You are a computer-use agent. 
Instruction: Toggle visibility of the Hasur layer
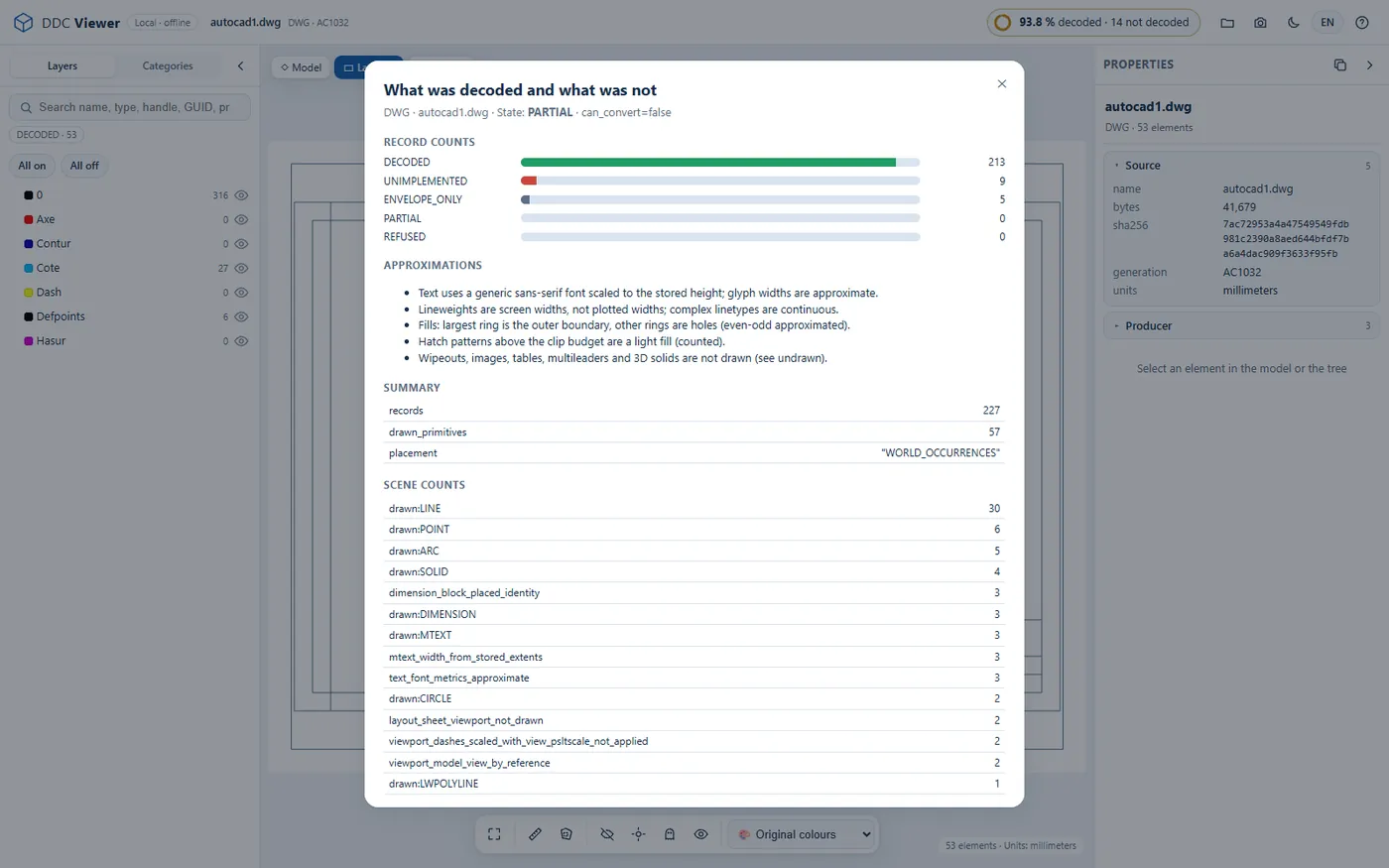coord(241,341)
